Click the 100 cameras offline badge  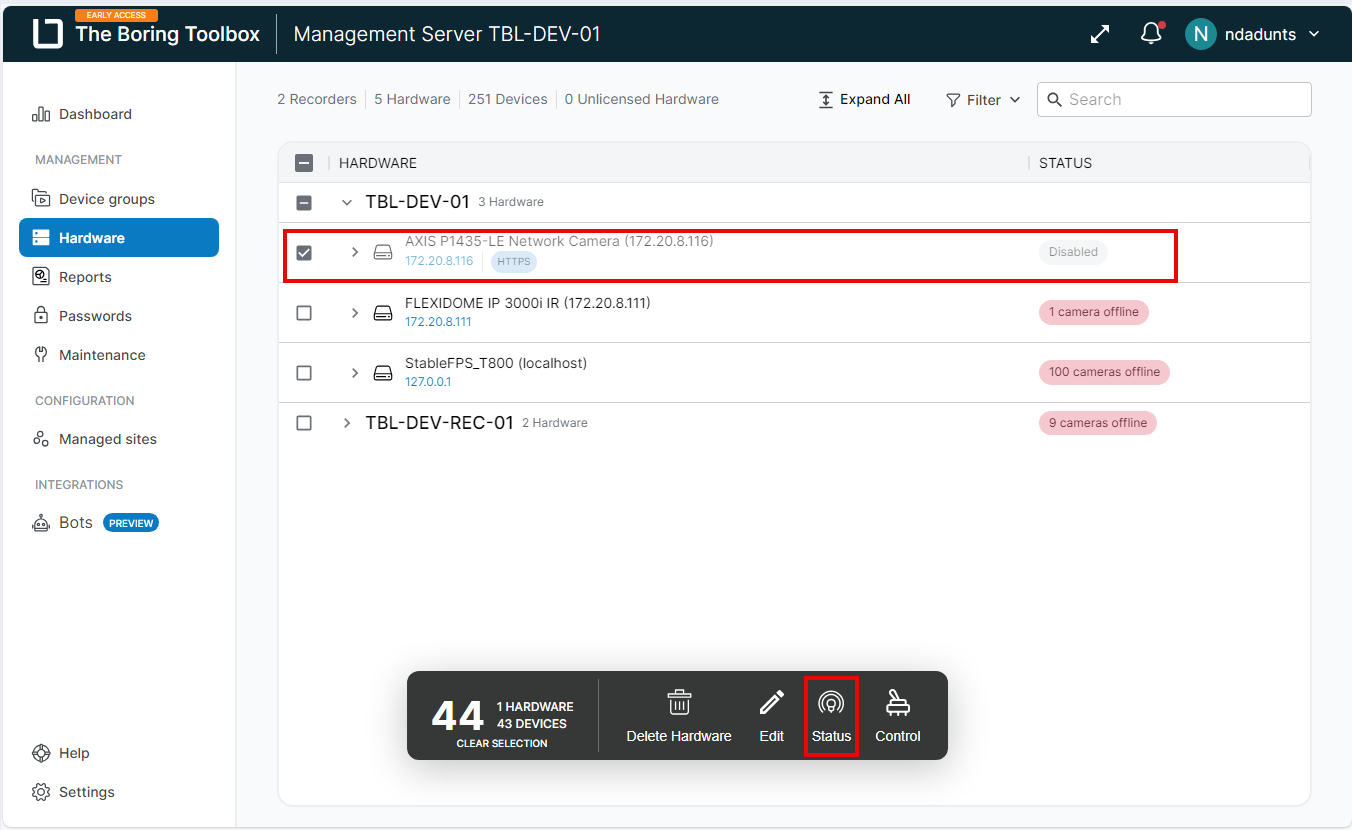click(1104, 372)
